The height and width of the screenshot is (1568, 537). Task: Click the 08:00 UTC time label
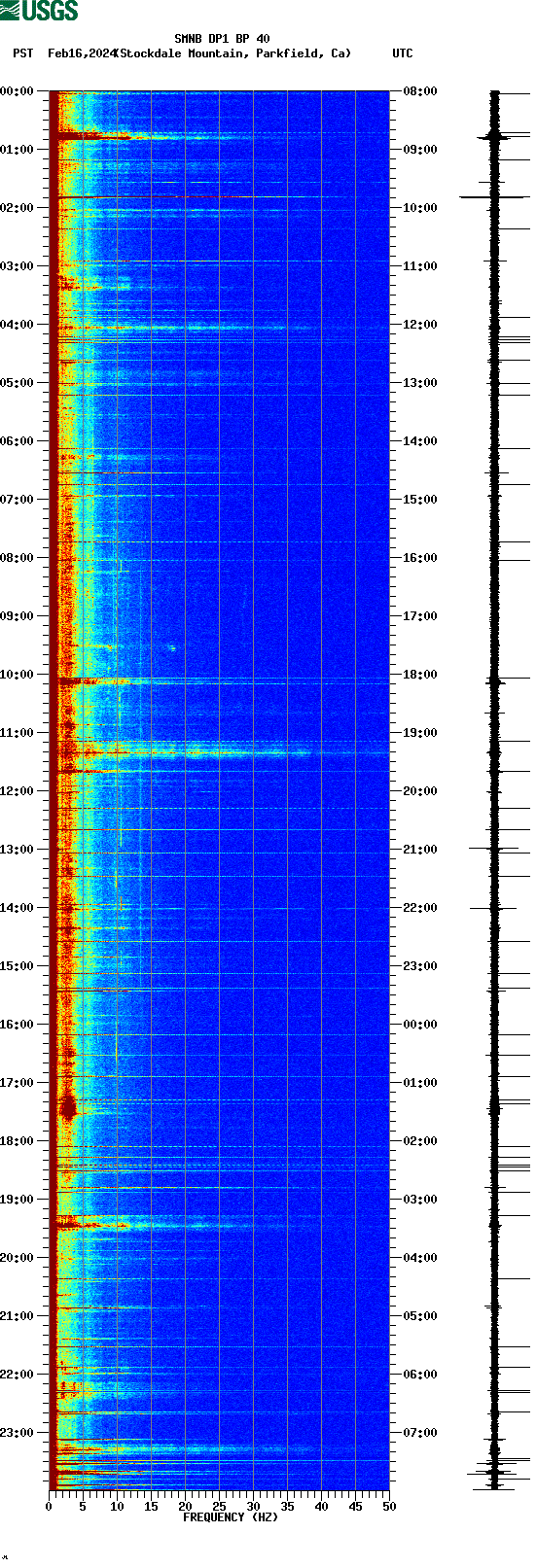[420, 91]
